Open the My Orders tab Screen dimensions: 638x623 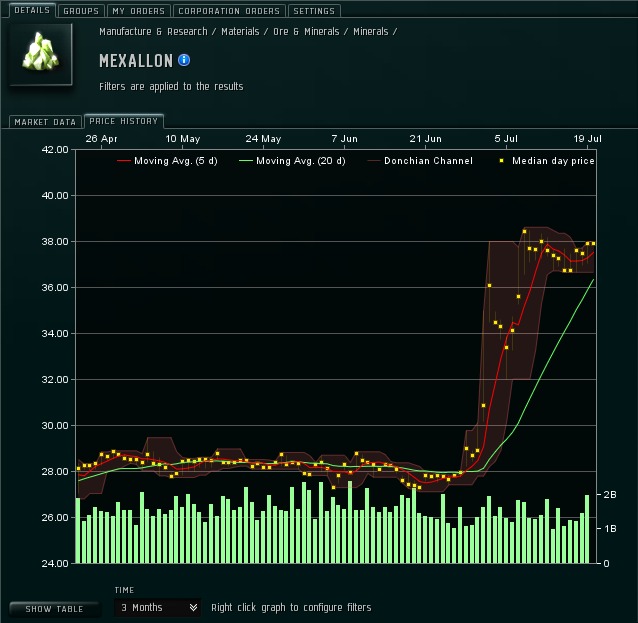coord(138,11)
